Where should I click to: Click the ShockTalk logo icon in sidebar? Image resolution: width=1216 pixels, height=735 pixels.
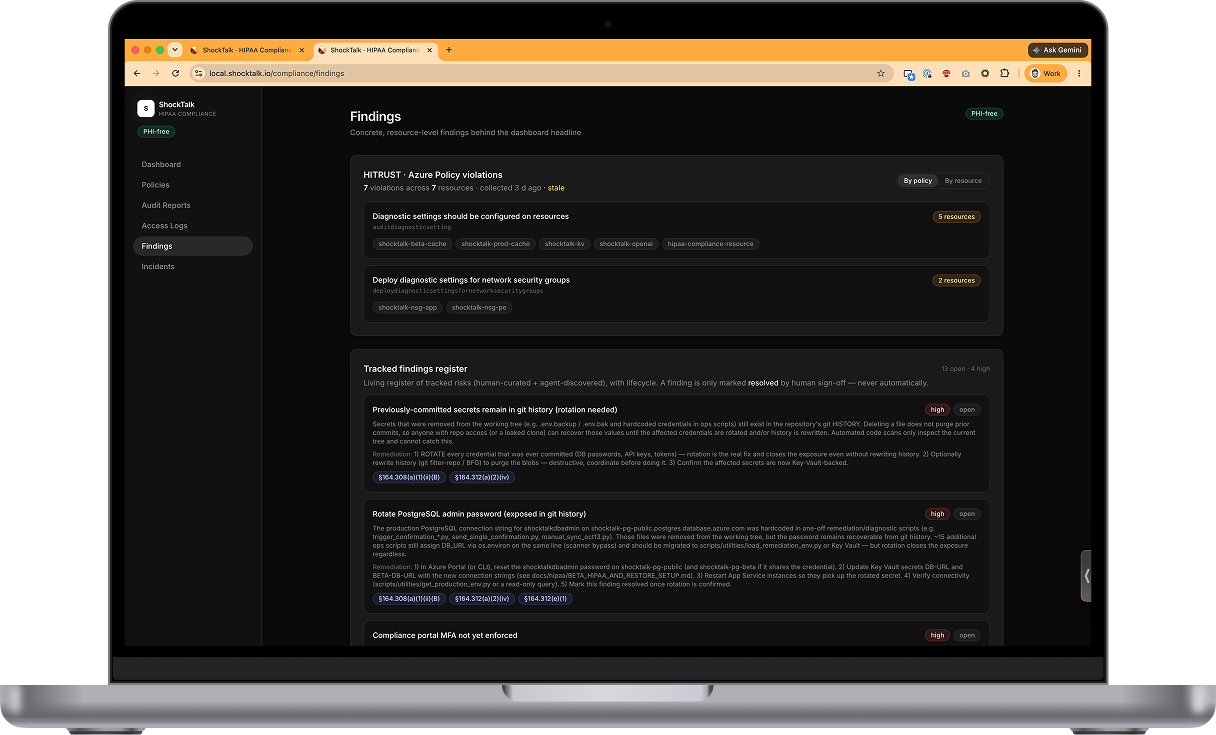146,108
